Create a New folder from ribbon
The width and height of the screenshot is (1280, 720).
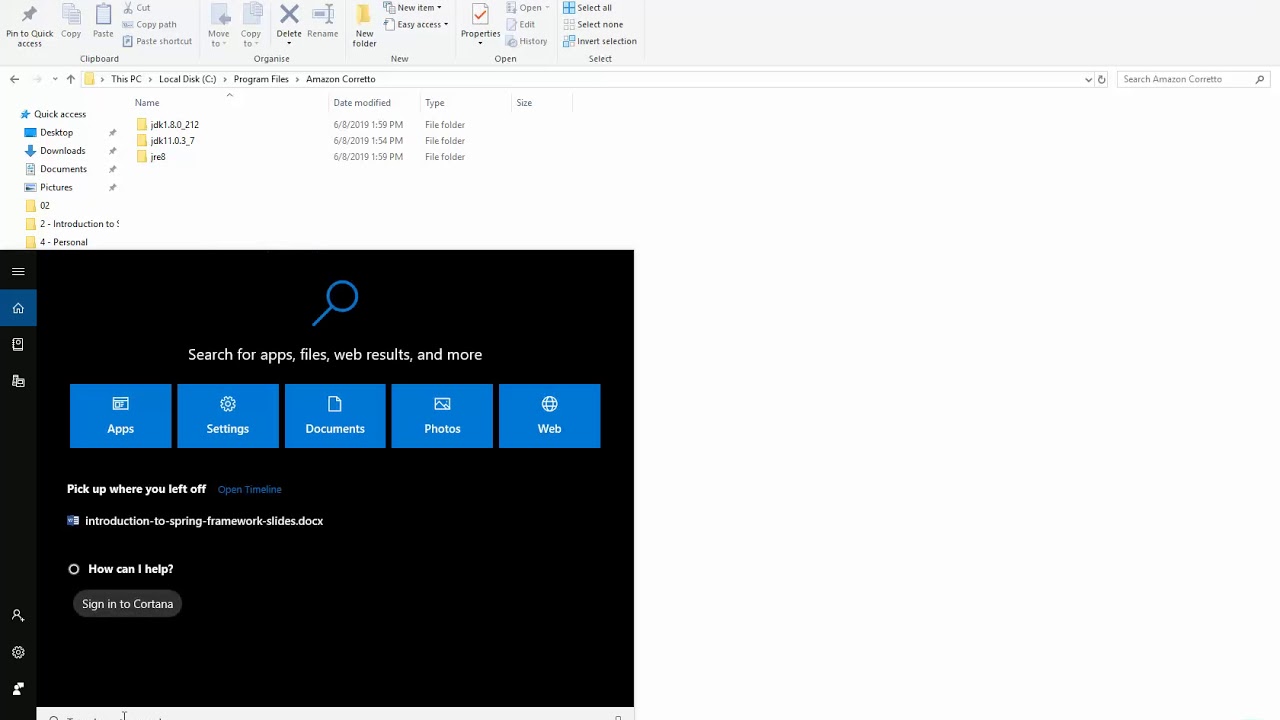364,25
